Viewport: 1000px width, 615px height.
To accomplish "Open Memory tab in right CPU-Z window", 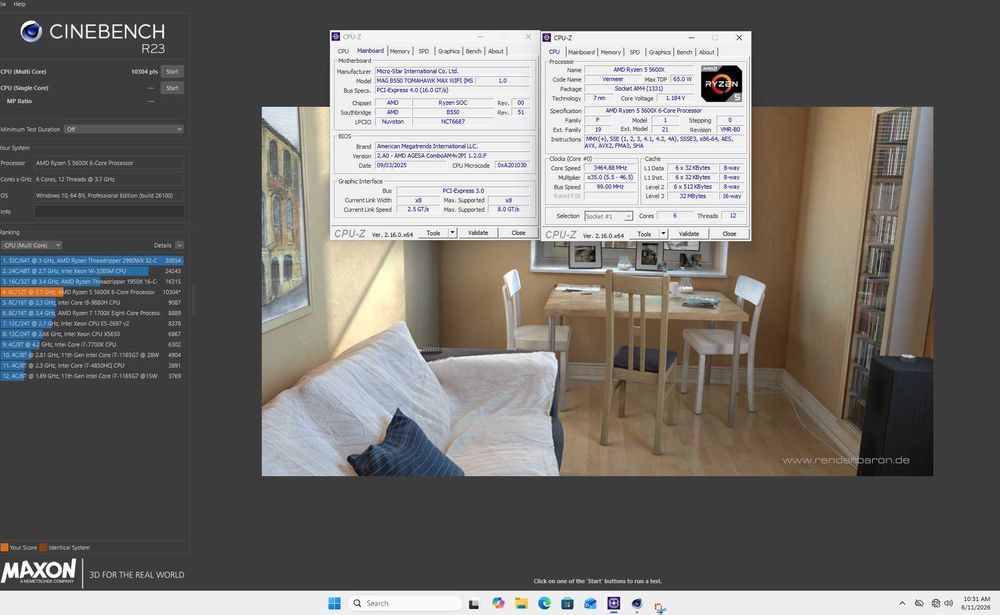I will [x=610, y=52].
